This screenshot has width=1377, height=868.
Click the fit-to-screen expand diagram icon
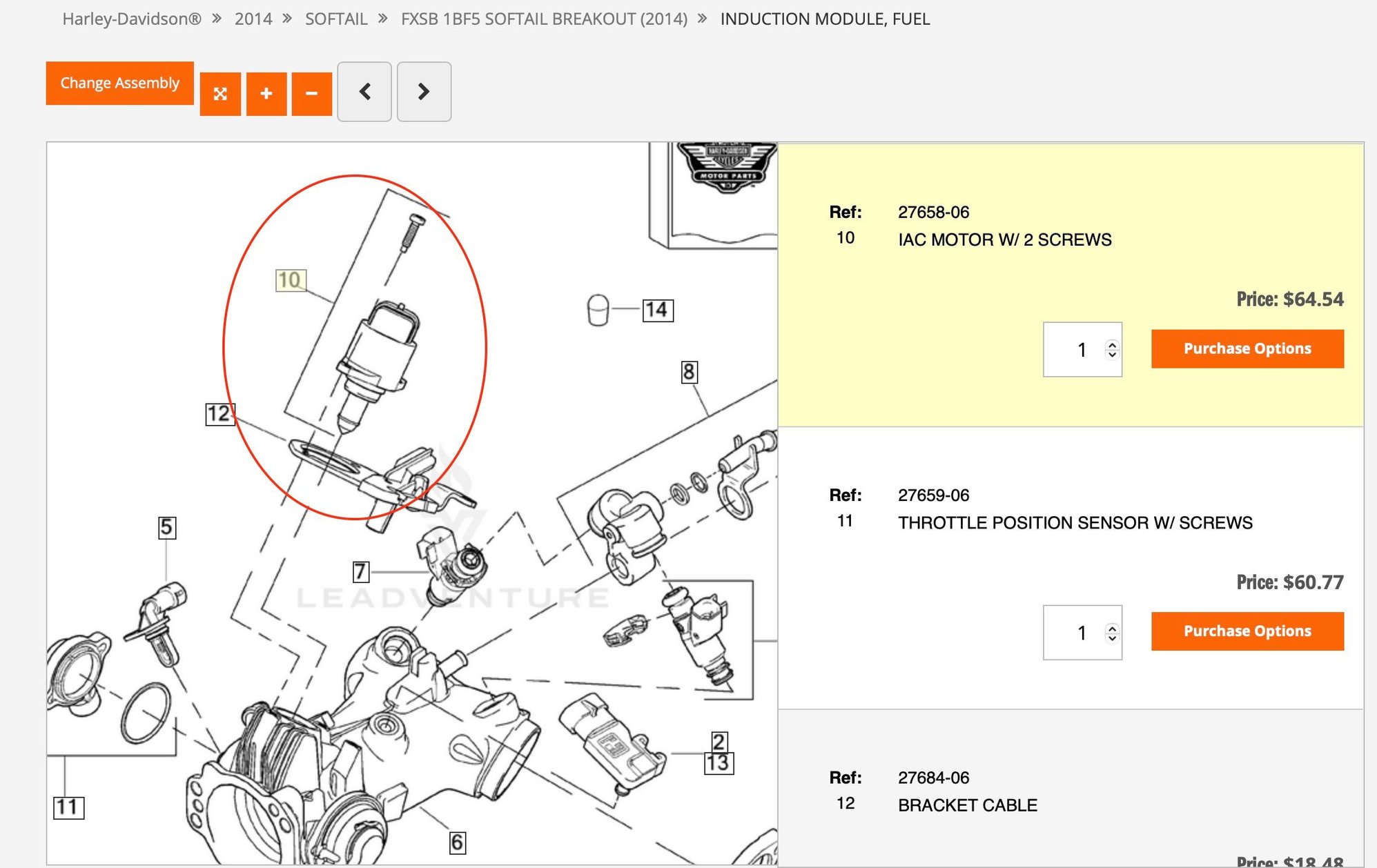pyautogui.click(x=220, y=93)
